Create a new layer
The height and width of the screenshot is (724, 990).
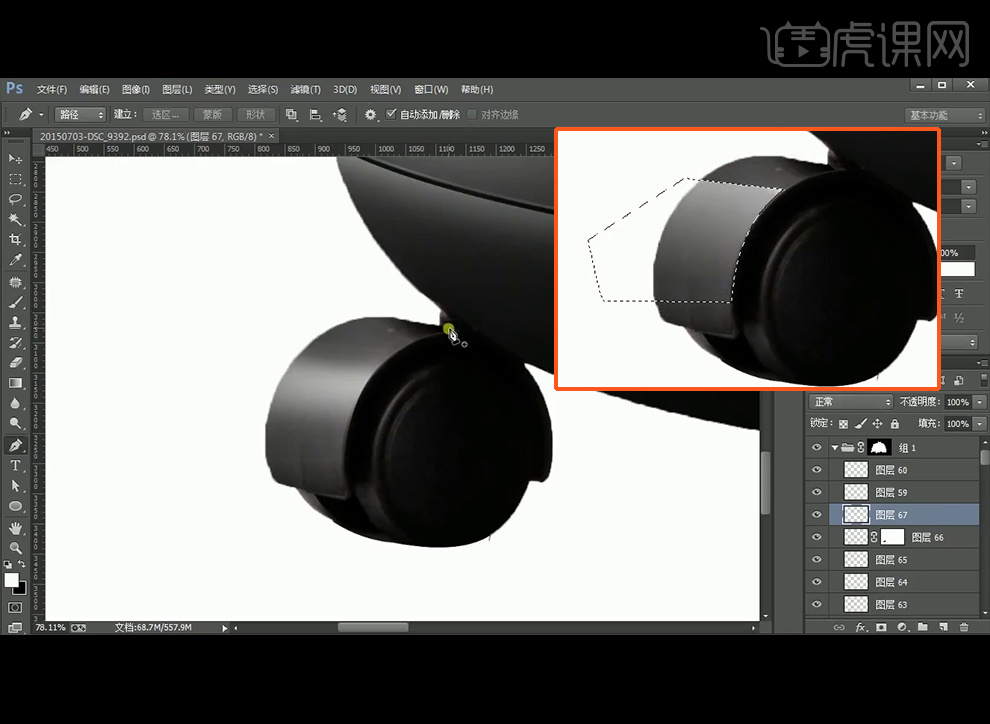click(x=943, y=627)
